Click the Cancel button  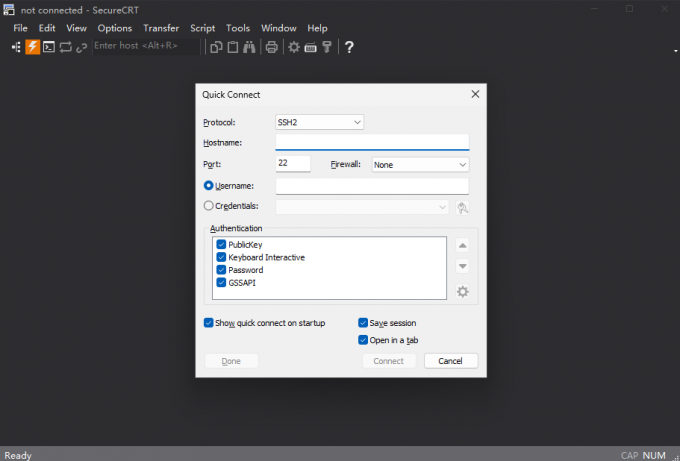click(451, 361)
